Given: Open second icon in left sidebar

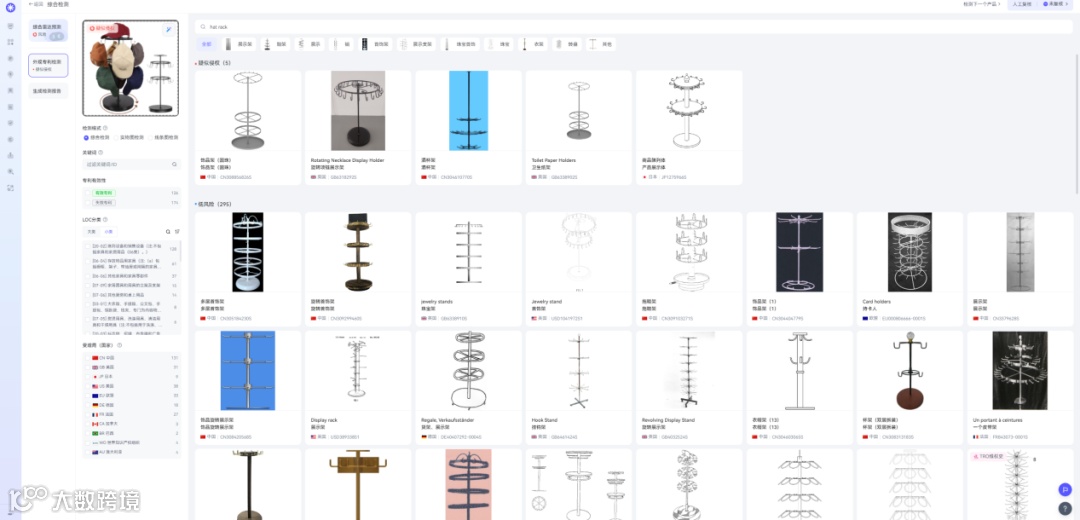Looking at the screenshot, I should click(x=10, y=42).
